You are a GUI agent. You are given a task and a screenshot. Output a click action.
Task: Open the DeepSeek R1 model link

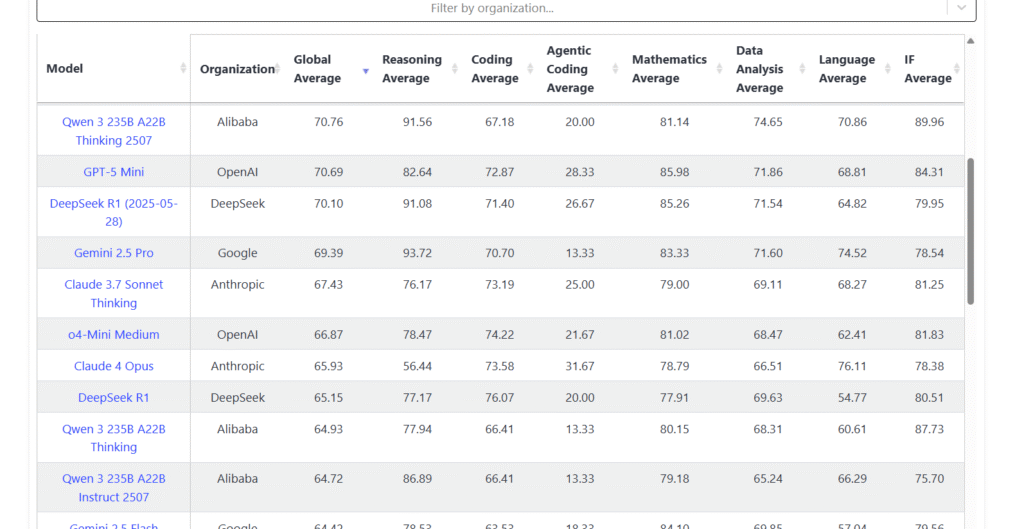pyautogui.click(x=114, y=397)
